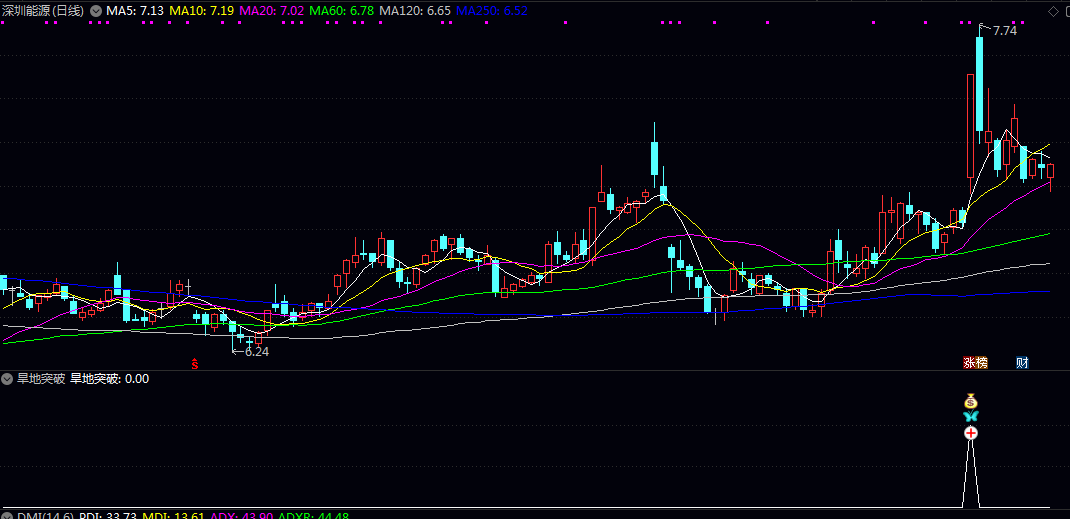Open the 财 financial report tag

pyautogui.click(x=1022, y=362)
